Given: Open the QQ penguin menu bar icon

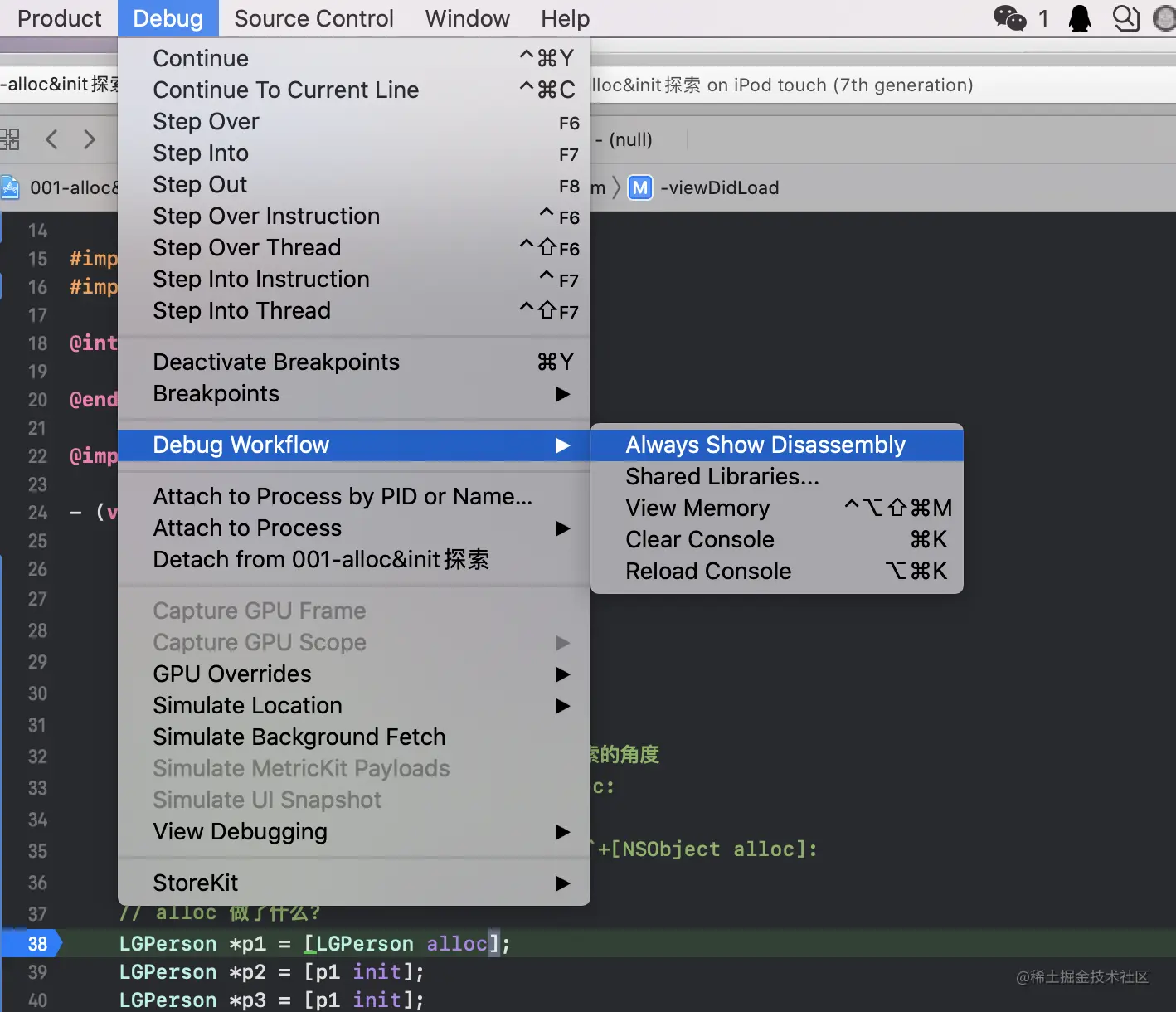Looking at the screenshot, I should click(1079, 17).
